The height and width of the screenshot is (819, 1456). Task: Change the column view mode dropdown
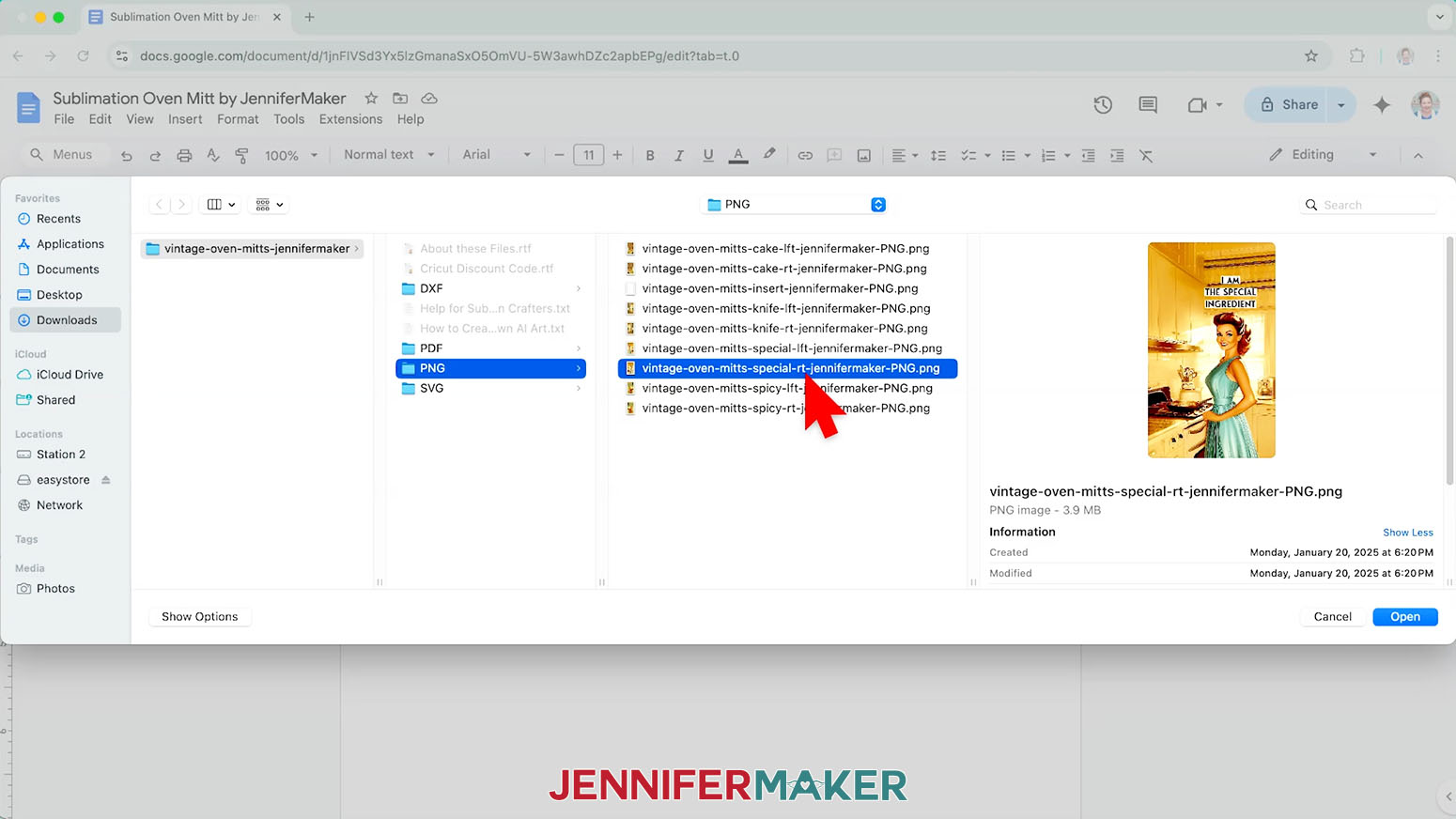pyautogui.click(x=222, y=205)
